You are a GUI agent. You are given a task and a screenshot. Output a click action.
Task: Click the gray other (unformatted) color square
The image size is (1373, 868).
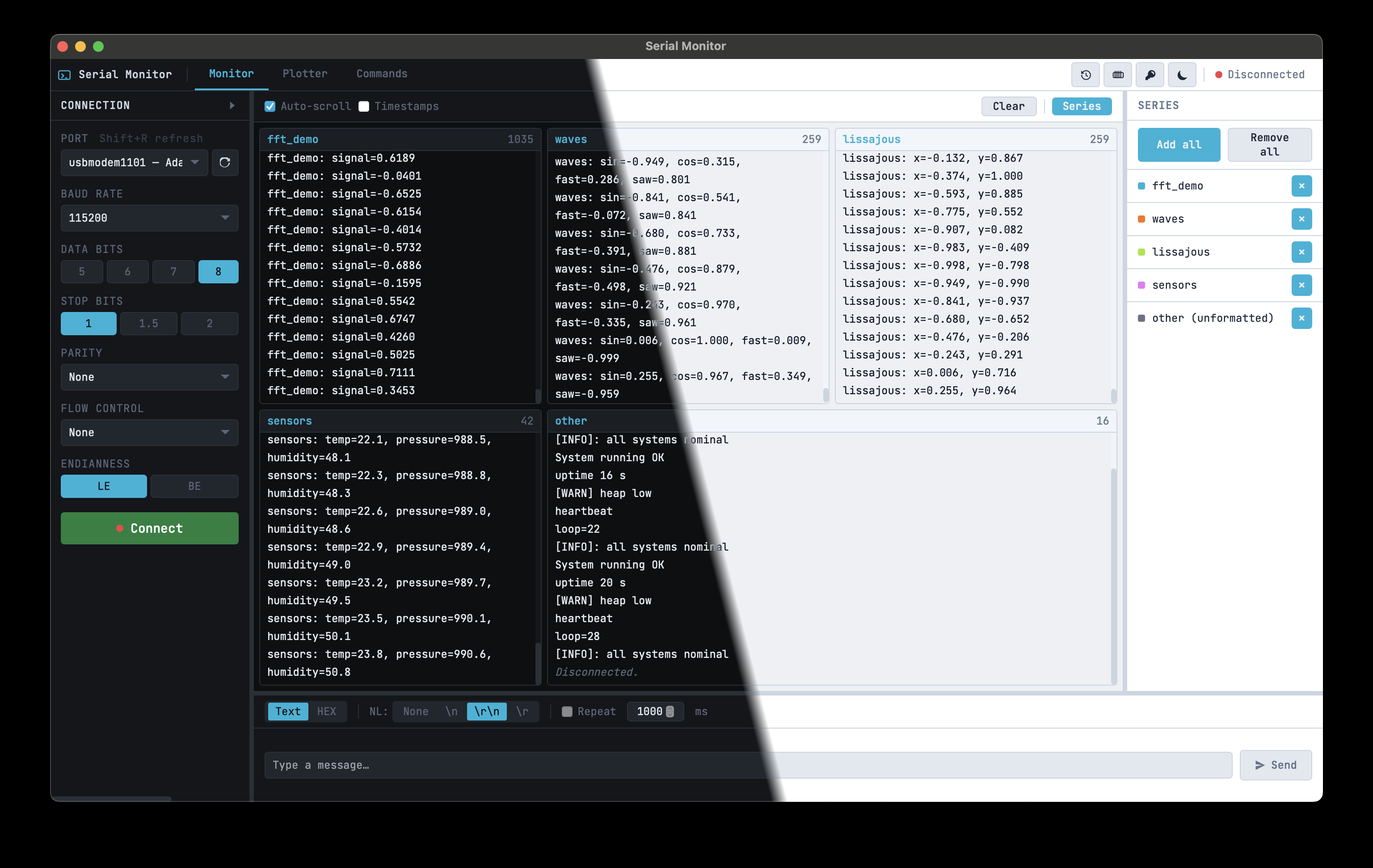click(1141, 318)
